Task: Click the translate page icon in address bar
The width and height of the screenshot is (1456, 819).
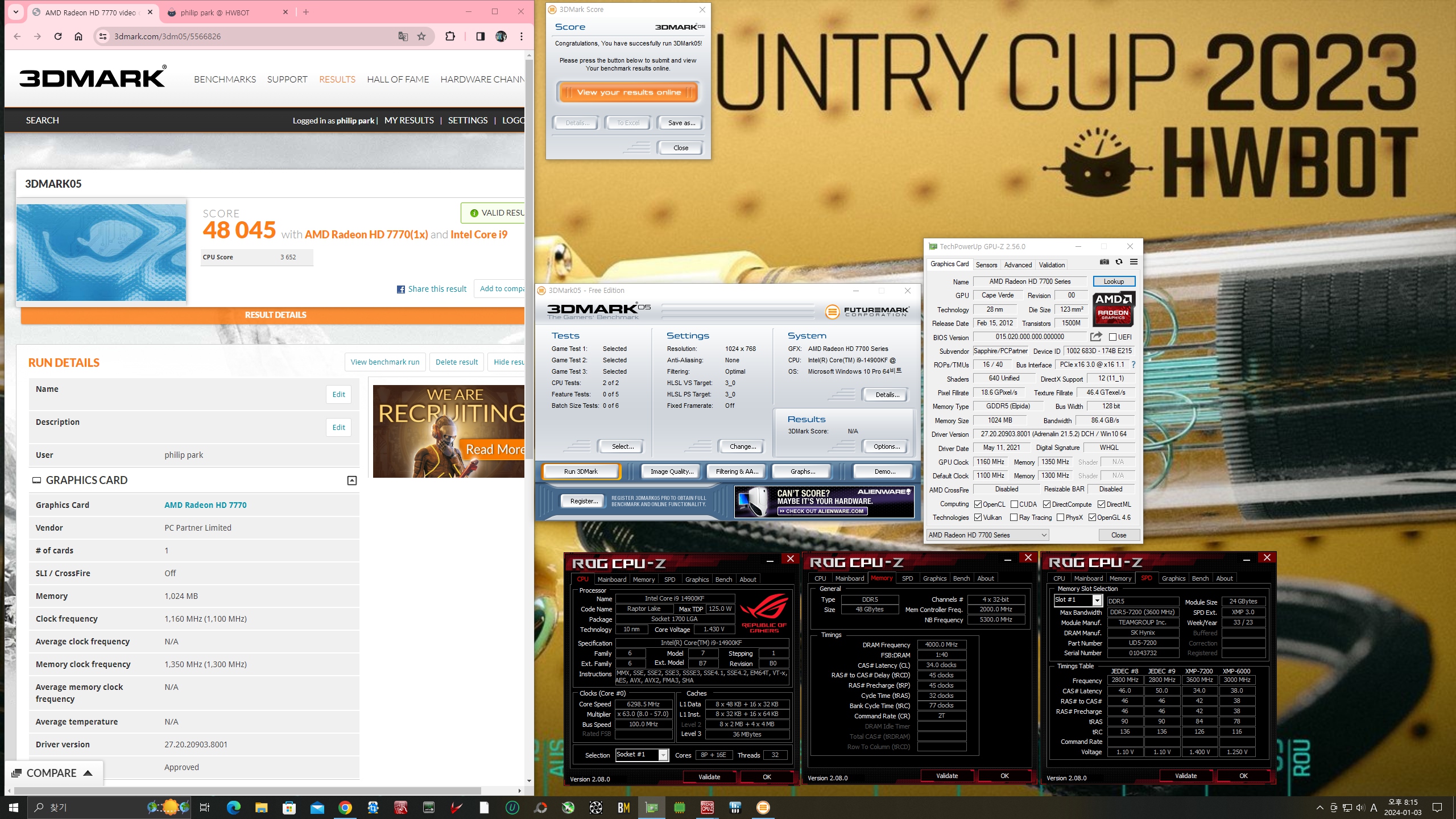Action: (403, 36)
